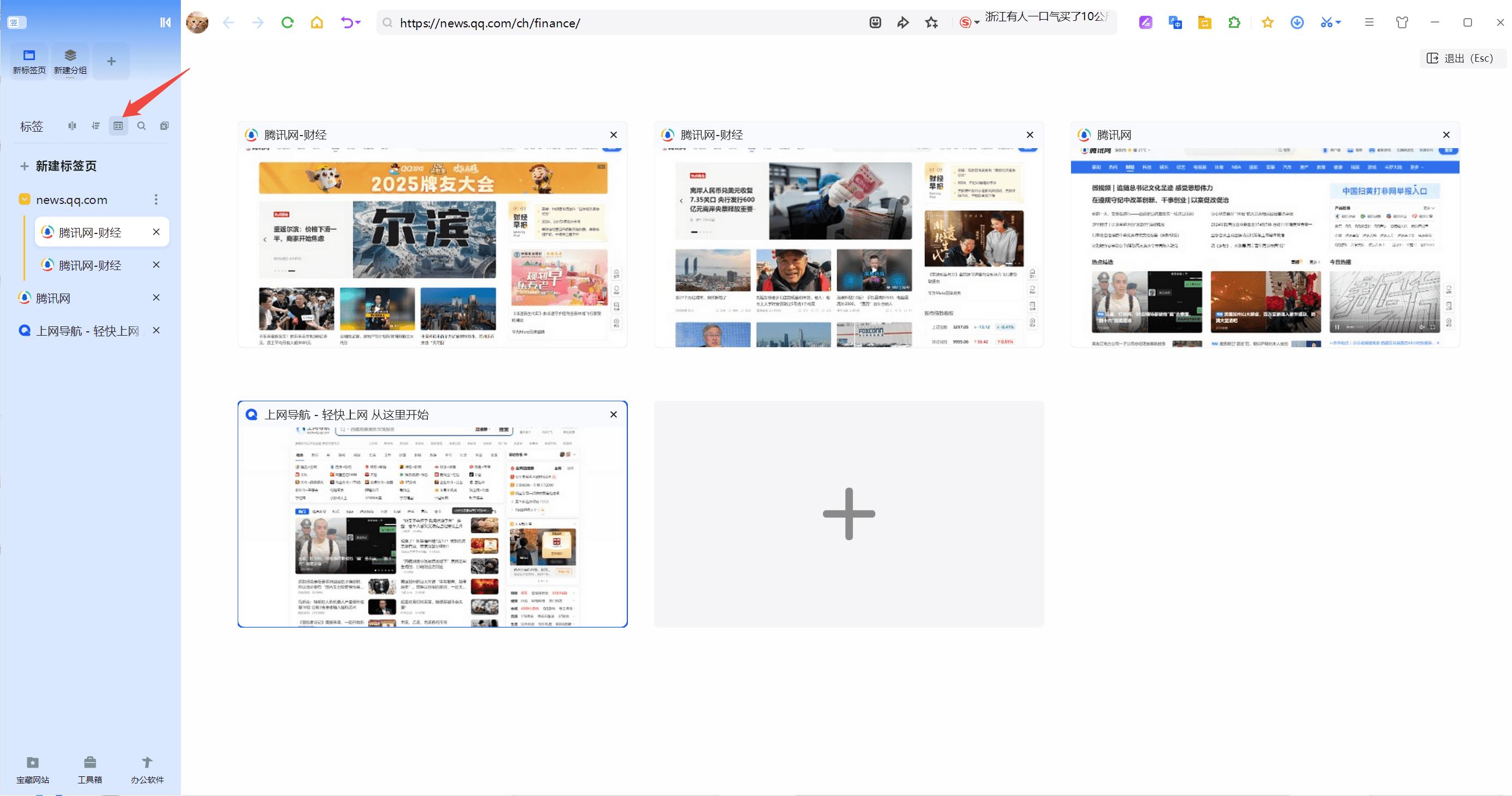
Task: Select 上网导航 tab in sidebar
Action: click(87, 331)
